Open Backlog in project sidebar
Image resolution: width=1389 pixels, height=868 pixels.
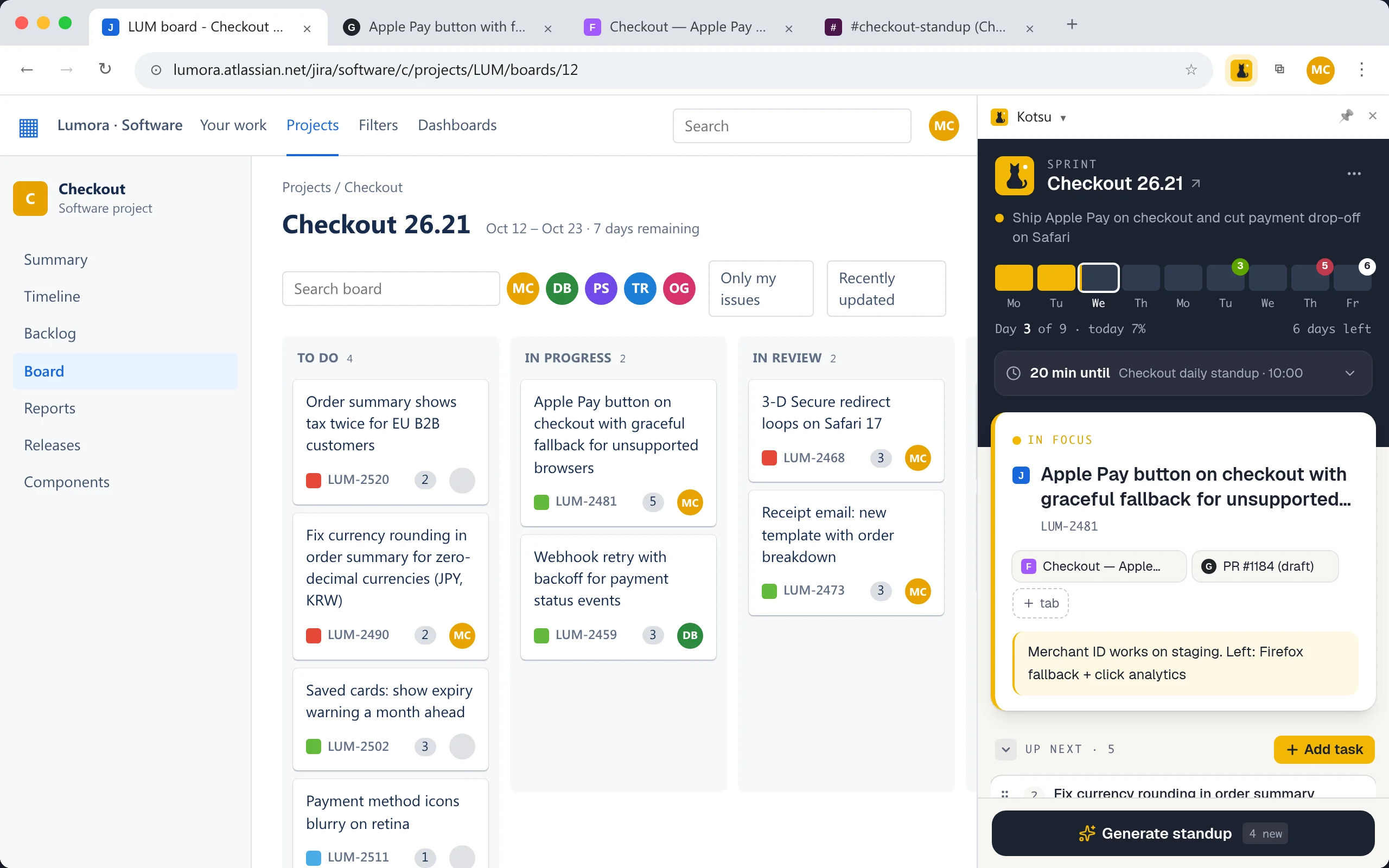tap(125, 334)
